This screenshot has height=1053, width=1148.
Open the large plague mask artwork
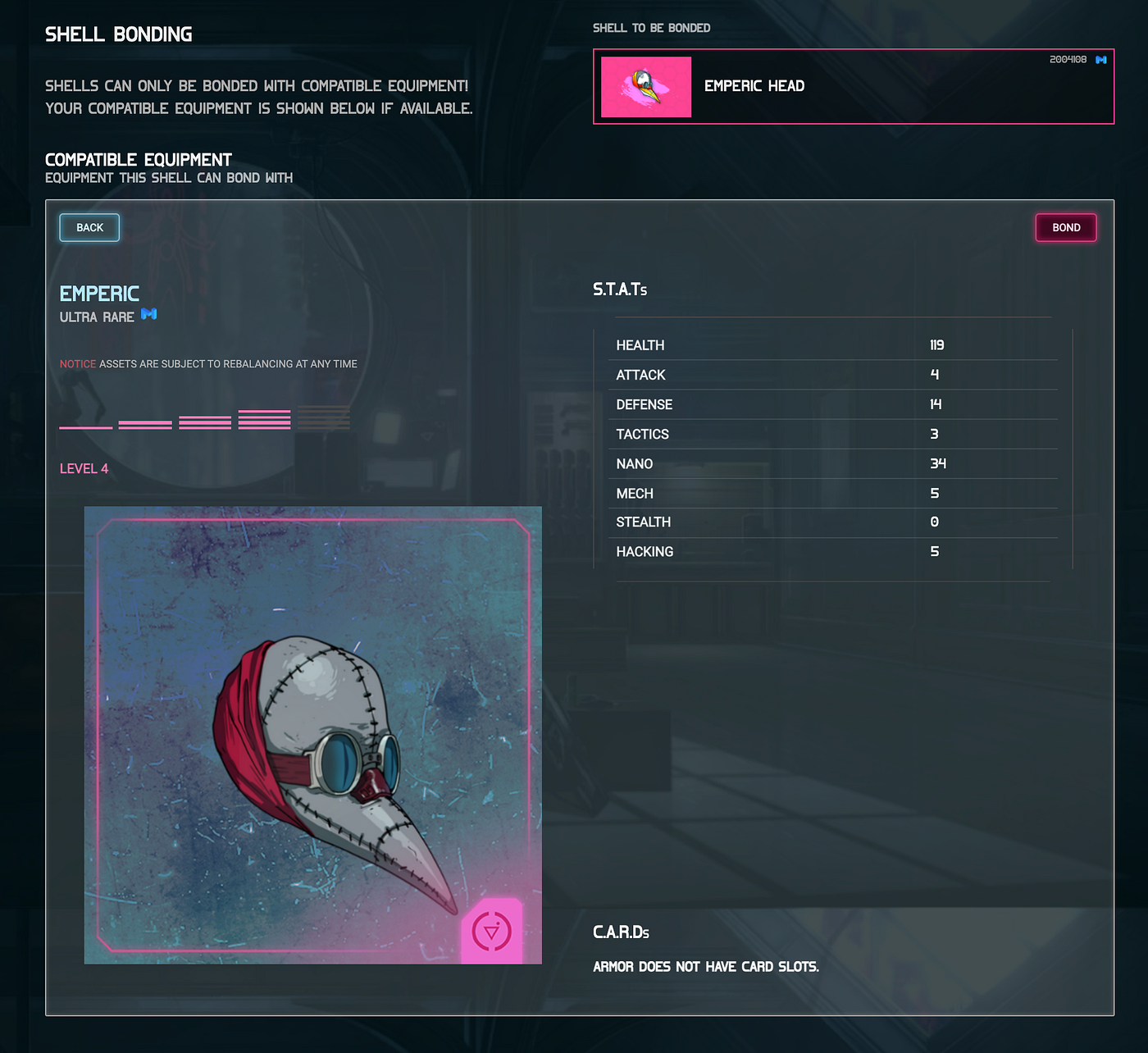point(313,735)
